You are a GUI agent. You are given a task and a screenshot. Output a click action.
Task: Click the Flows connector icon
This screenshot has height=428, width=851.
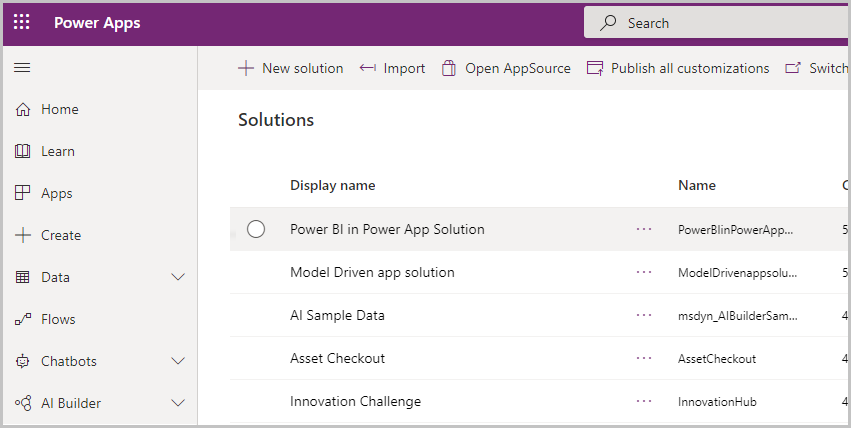tap(23, 320)
